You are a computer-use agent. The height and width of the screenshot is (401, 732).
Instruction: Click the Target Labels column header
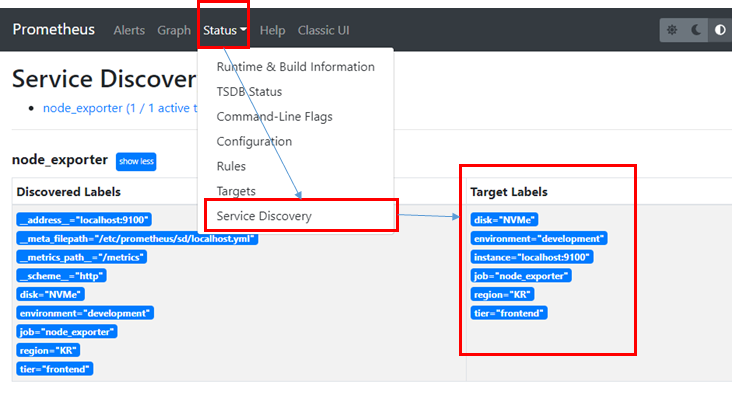(x=509, y=192)
